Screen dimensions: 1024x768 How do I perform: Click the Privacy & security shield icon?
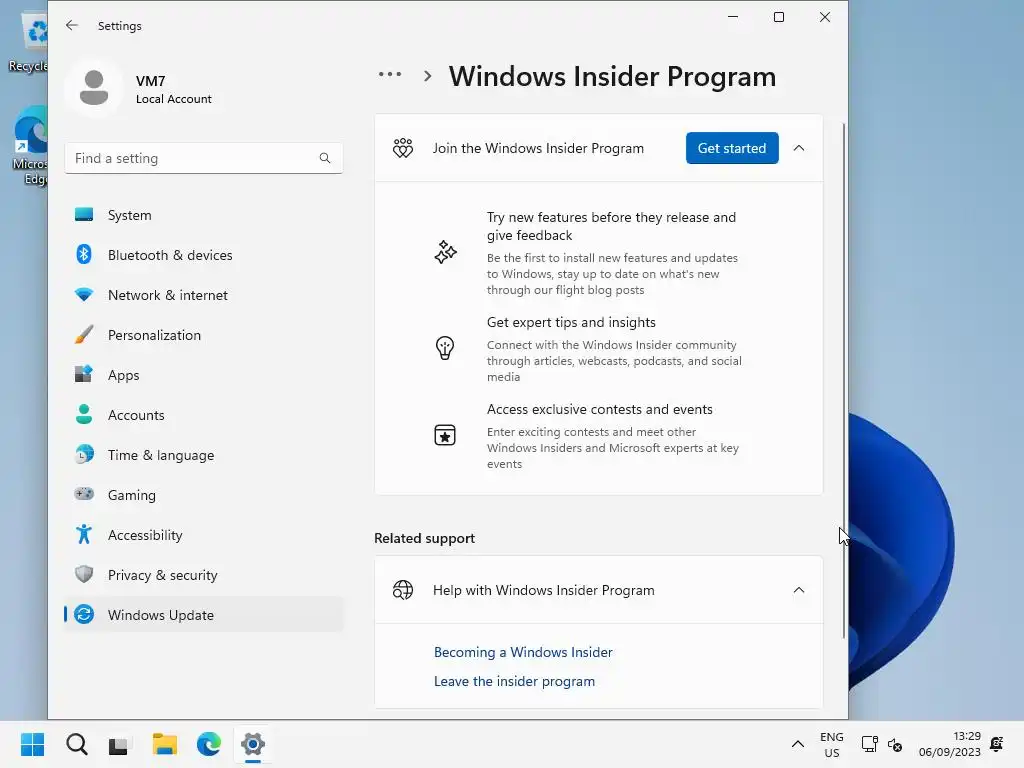tap(84, 574)
